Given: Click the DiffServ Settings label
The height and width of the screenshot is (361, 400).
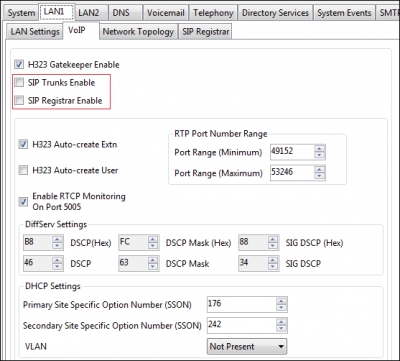Looking at the screenshot, I should pos(56,224).
